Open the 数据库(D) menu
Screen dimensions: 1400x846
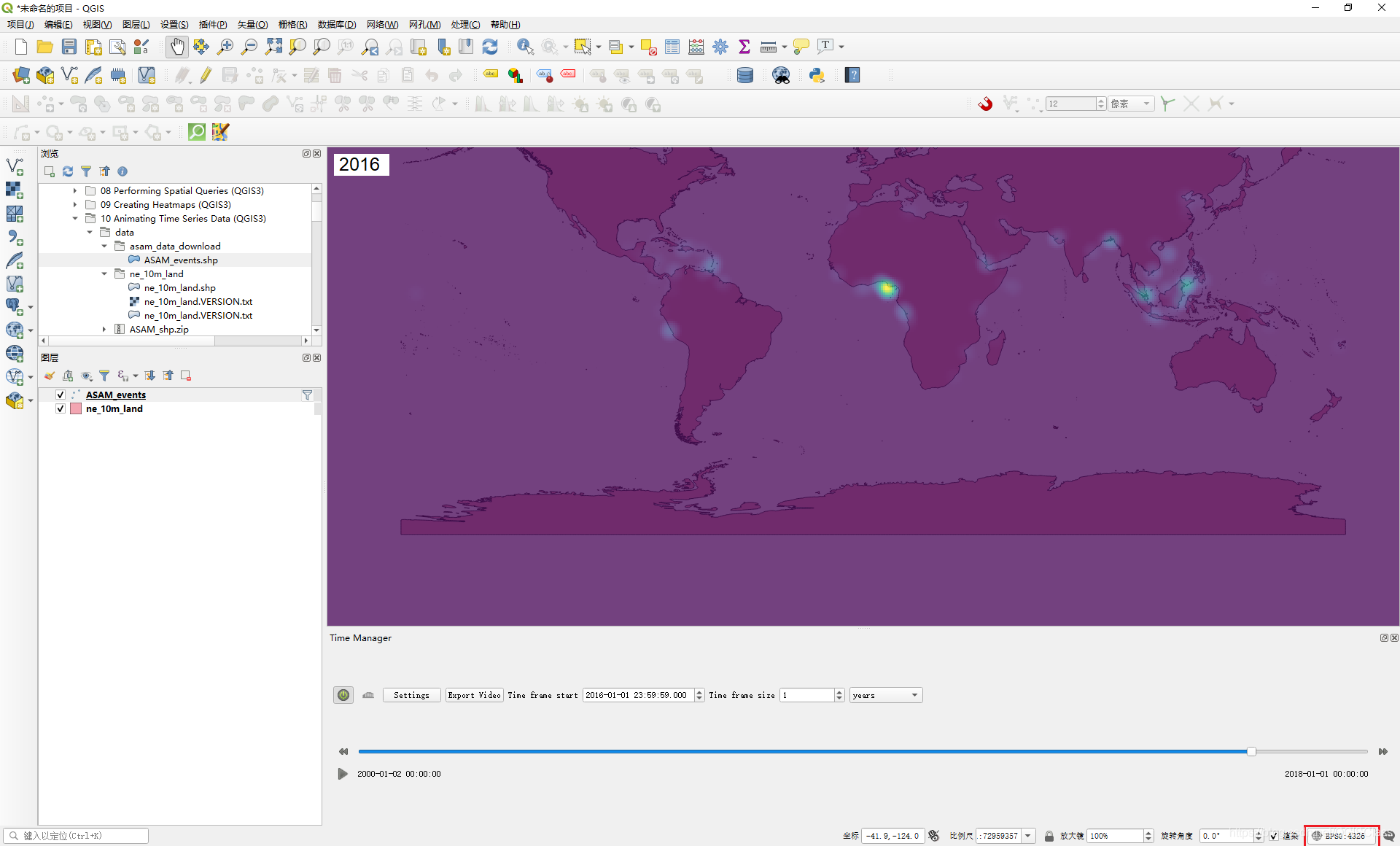tap(337, 24)
